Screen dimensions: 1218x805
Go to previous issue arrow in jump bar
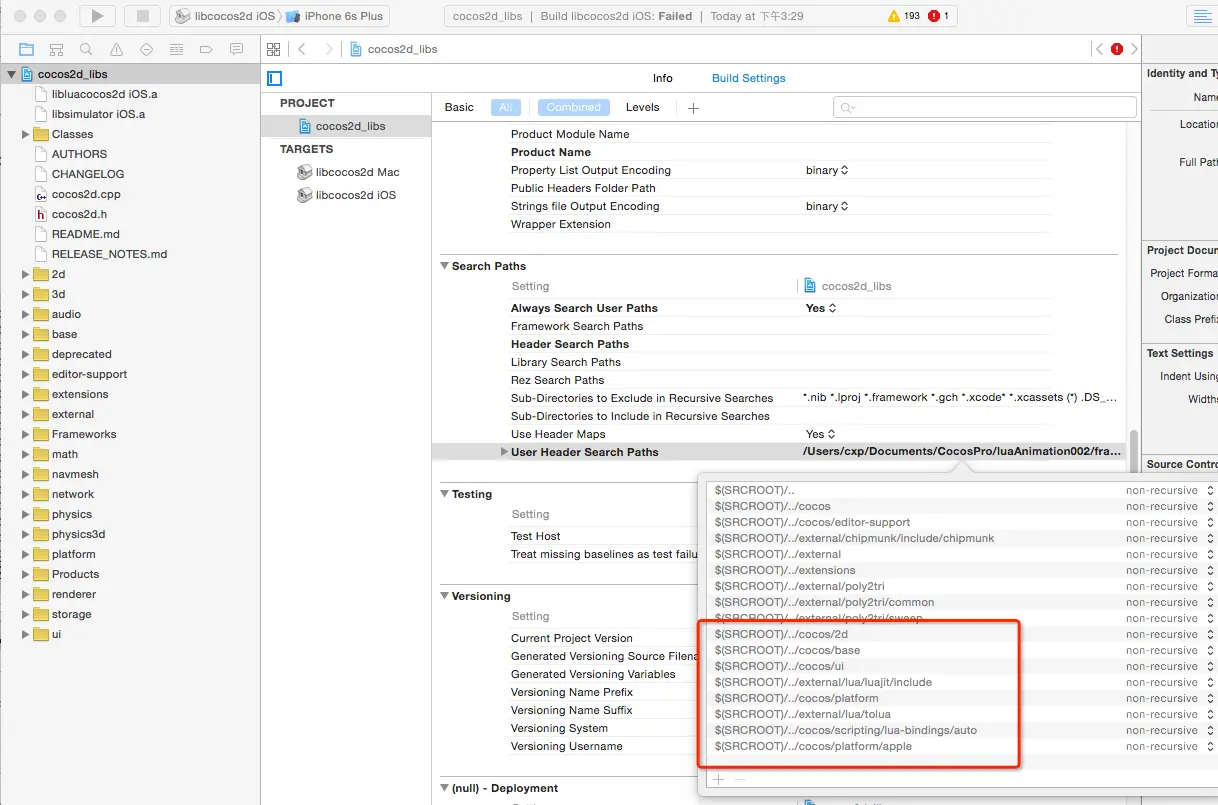point(1100,49)
